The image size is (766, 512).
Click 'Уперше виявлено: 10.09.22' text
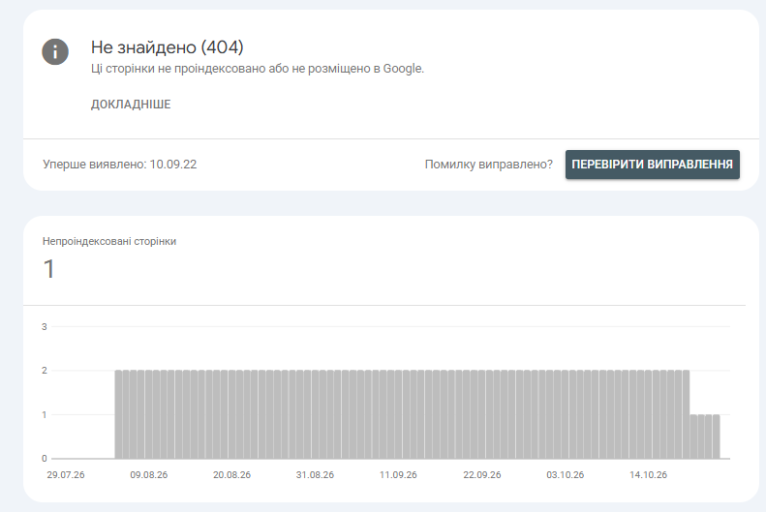120,164
